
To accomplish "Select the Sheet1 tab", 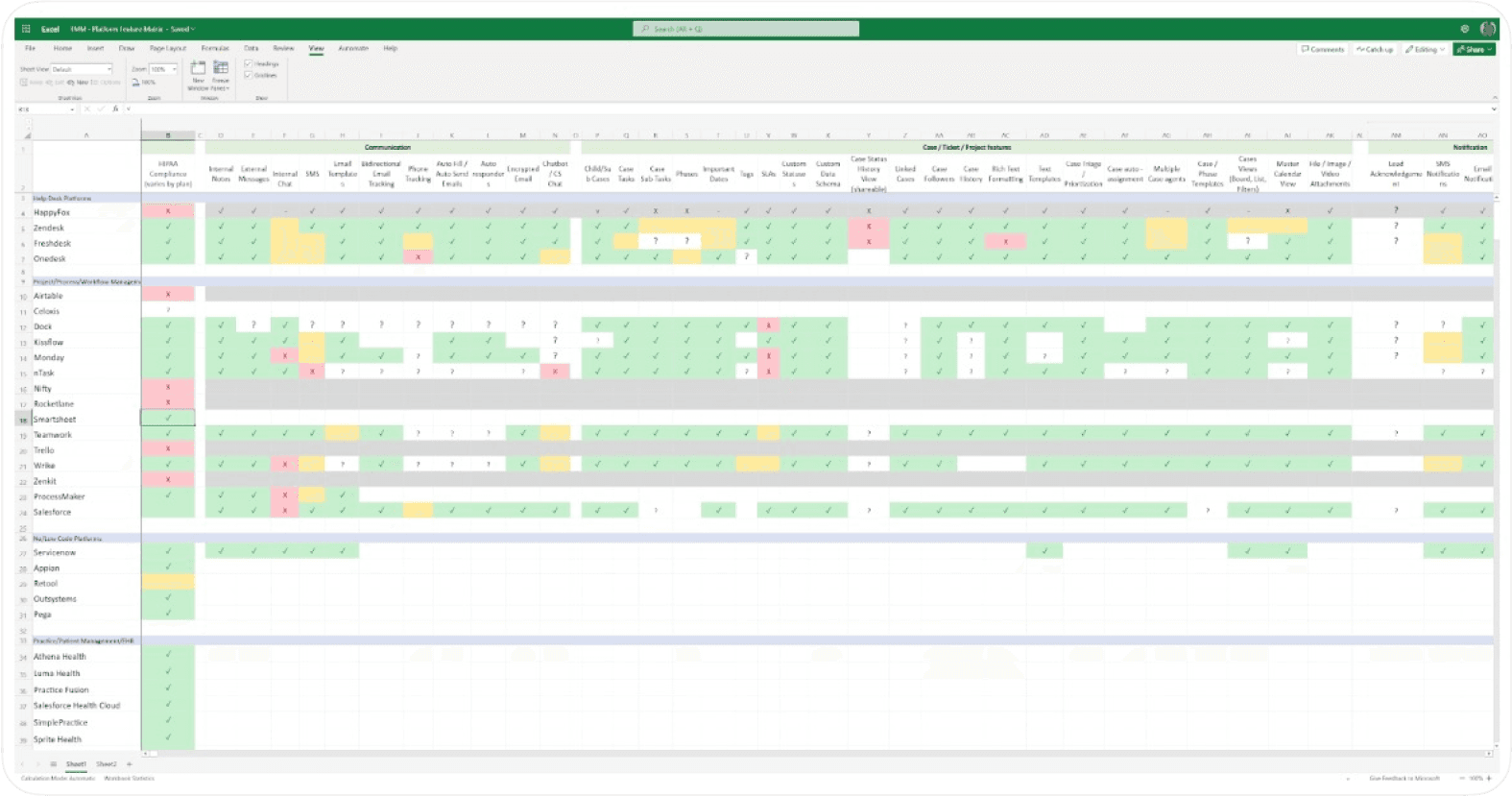I will 76,764.
